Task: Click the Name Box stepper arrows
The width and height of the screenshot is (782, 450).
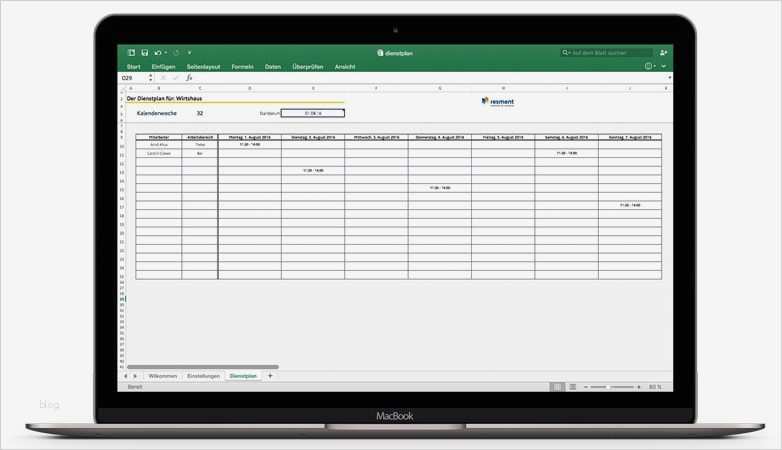Action: (x=151, y=78)
